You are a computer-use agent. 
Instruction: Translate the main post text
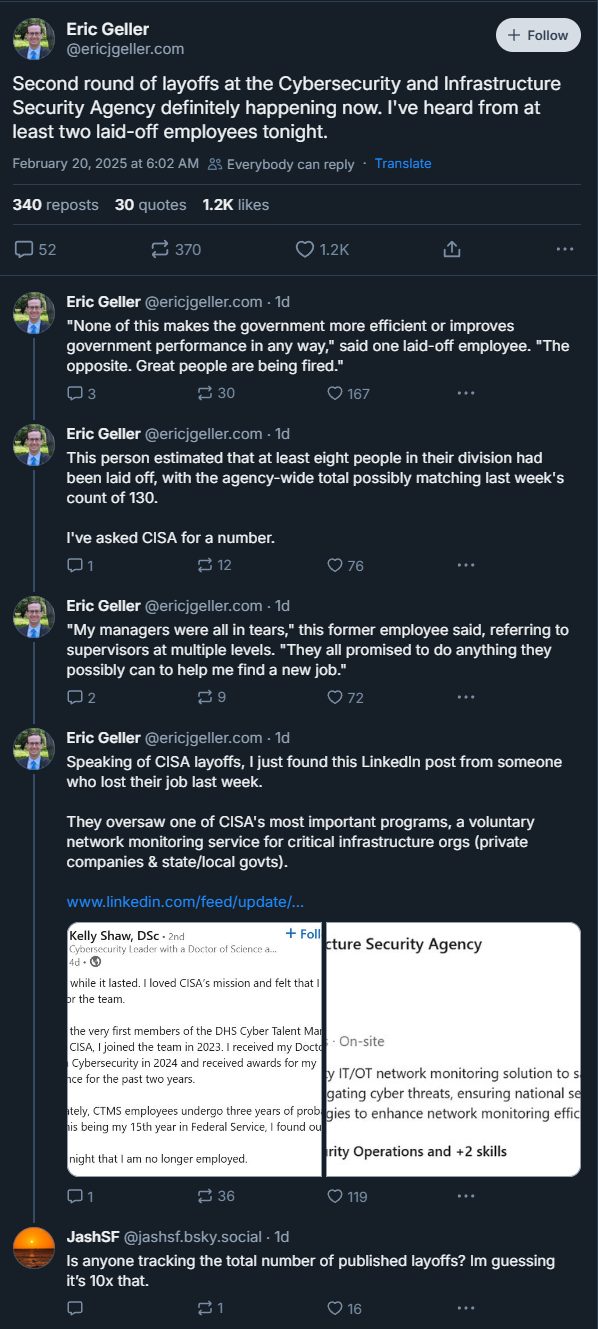pyautogui.click(x=403, y=163)
